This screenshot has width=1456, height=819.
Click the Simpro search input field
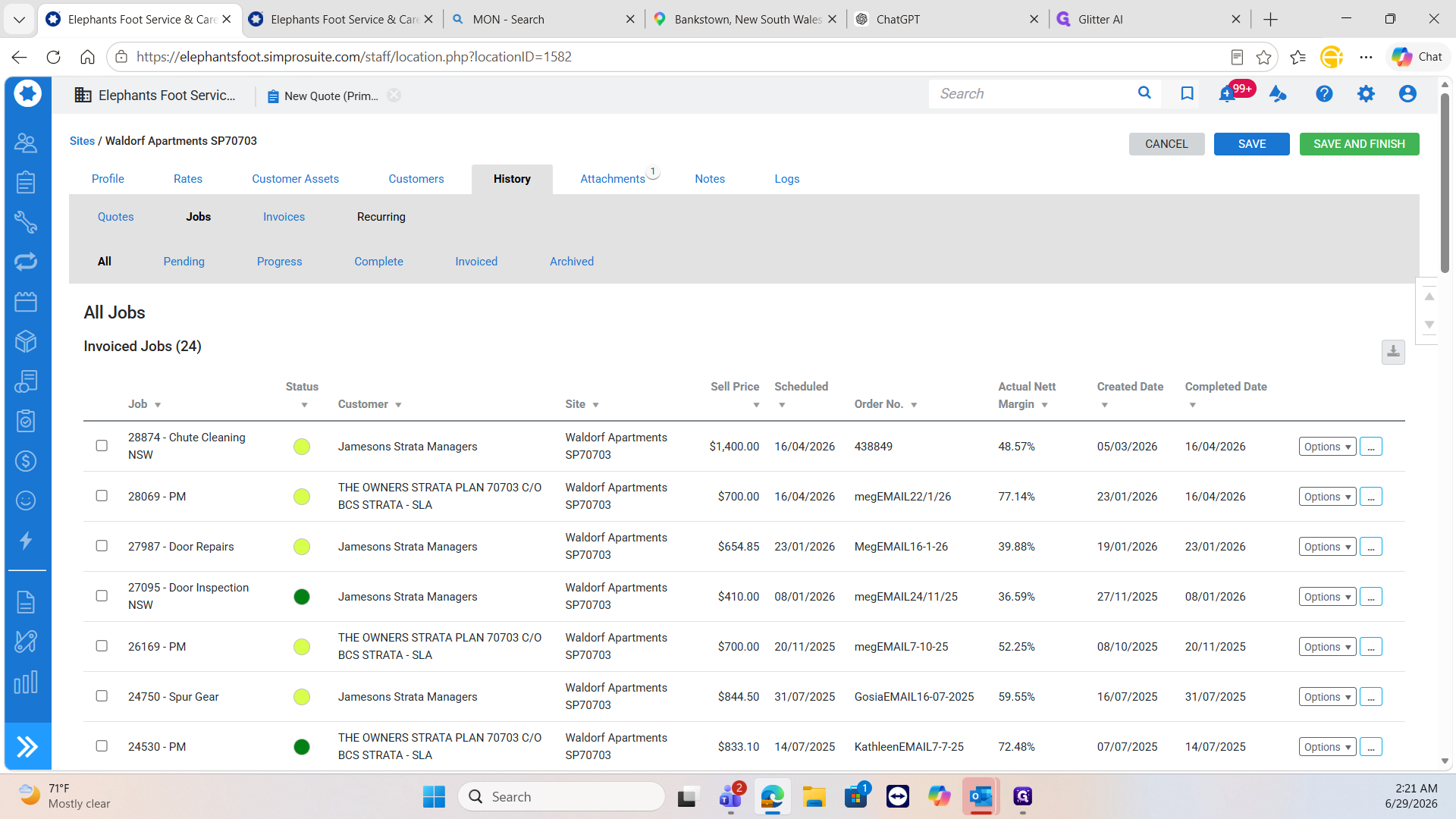tap(1031, 94)
